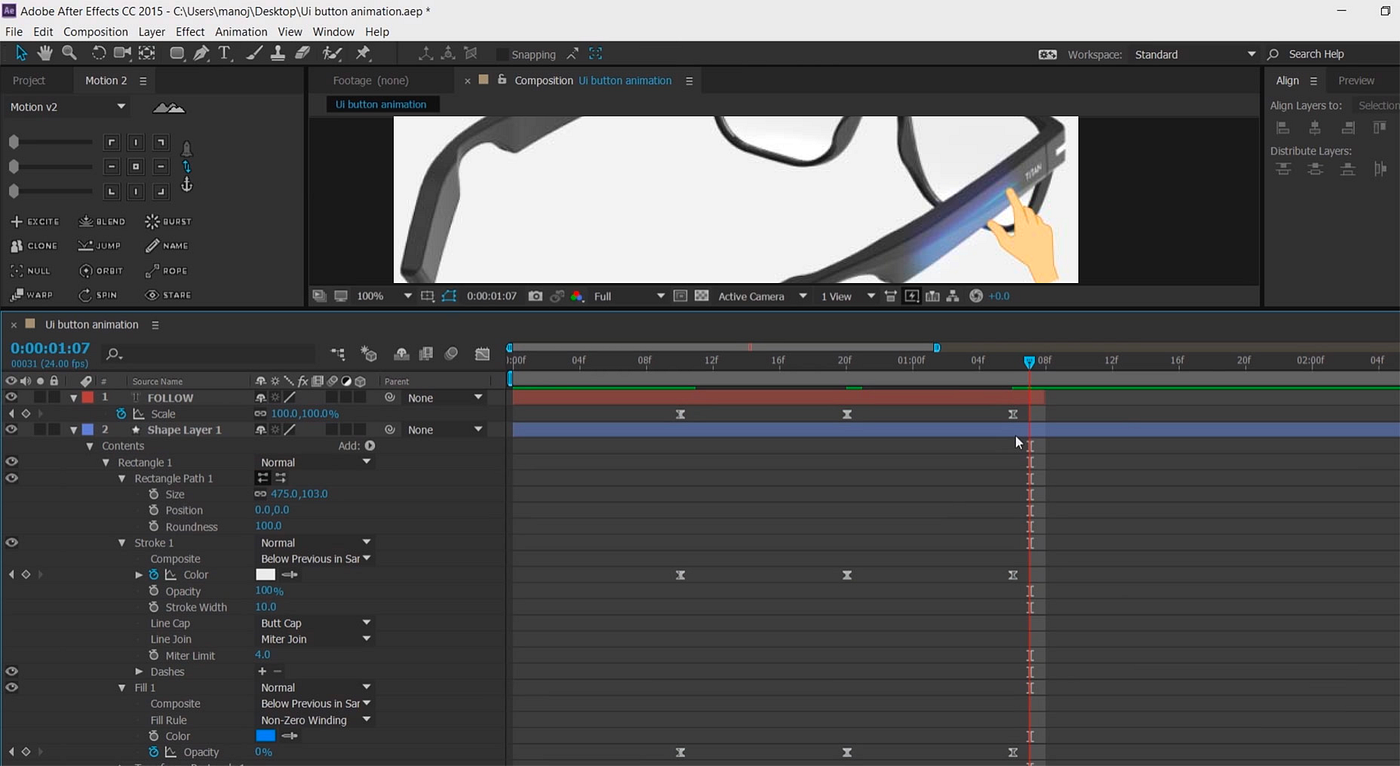The image size is (1400, 766).
Task: Open the Graph Editor in timeline
Action: [482, 354]
